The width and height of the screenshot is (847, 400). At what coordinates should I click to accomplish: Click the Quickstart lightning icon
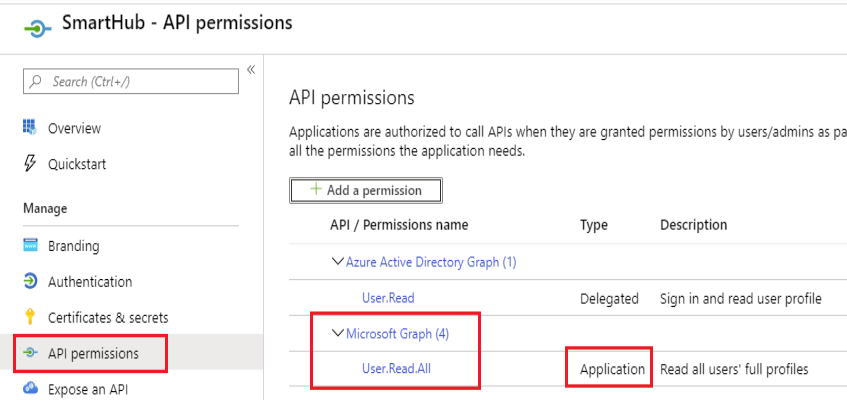[29, 164]
